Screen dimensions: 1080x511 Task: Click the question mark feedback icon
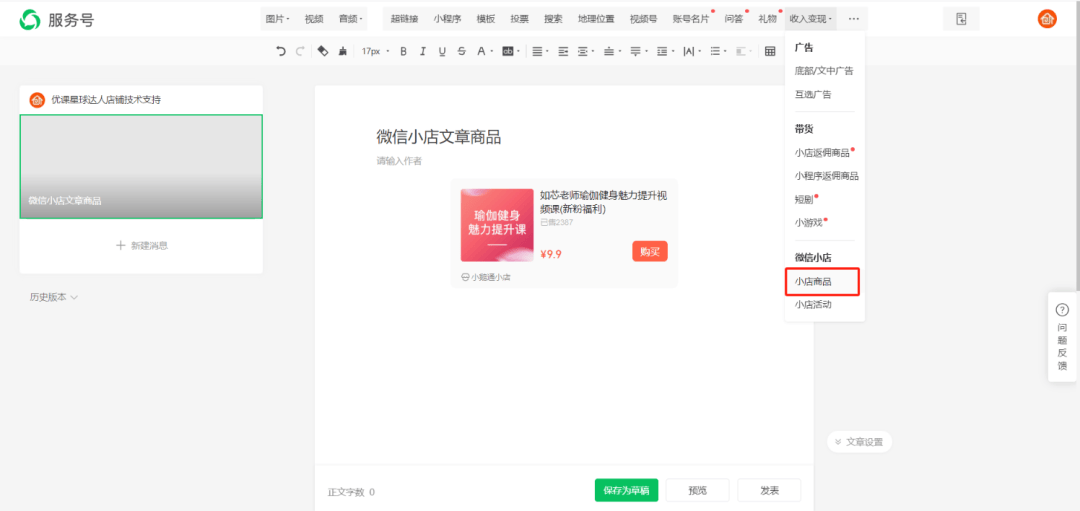pos(1062,310)
